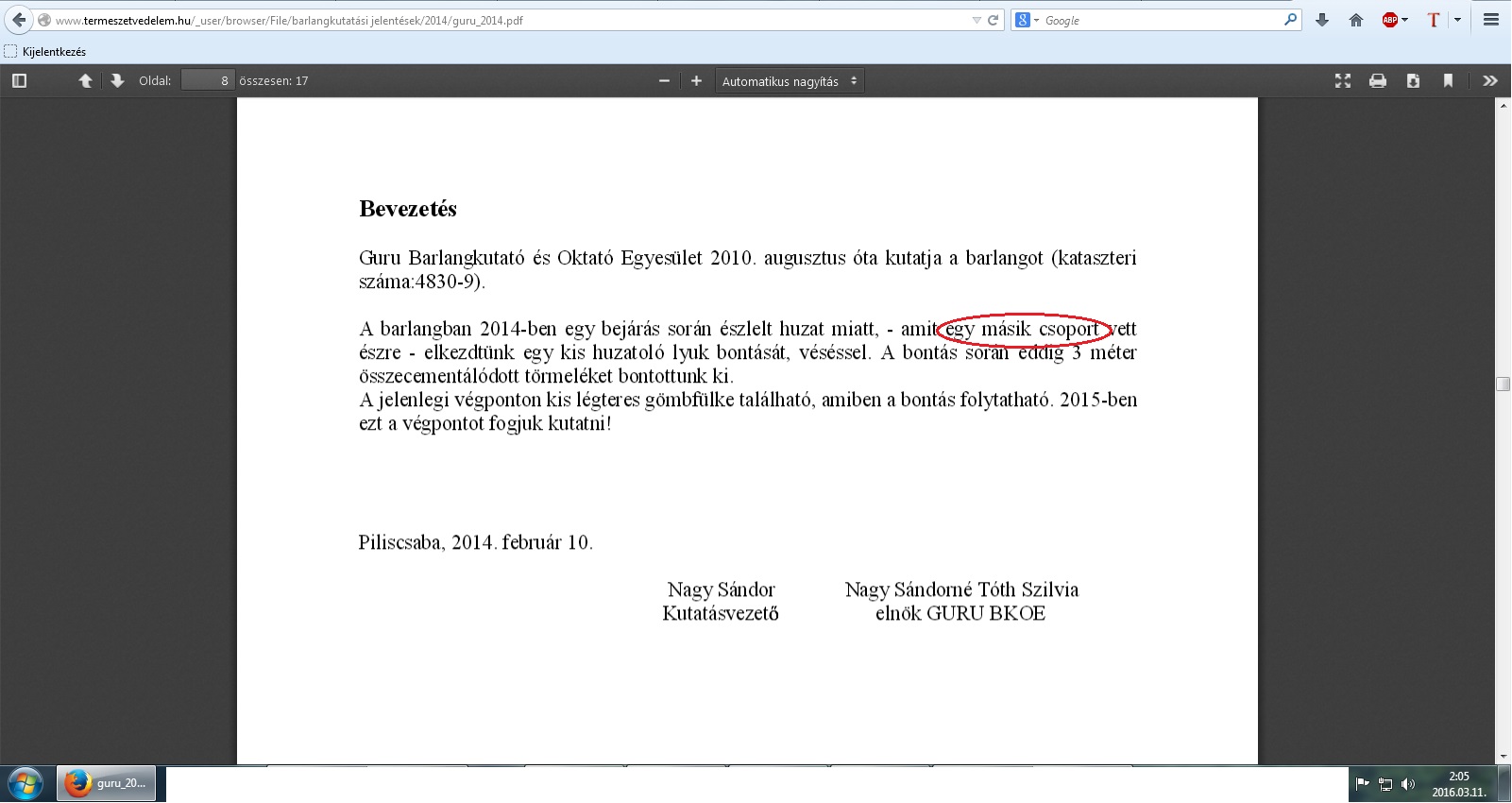The image size is (1512, 803).
Task: Open the Windows Start menu
Action: click(x=25, y=784)
